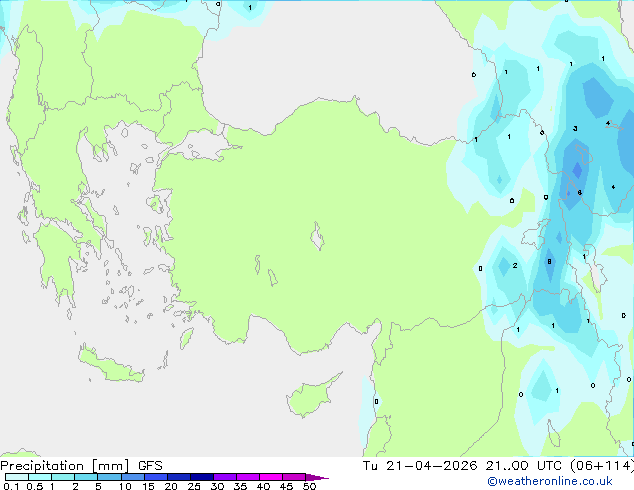
Task: Click the "0.1" legend scale label
Action: click(x=11, y=486)
